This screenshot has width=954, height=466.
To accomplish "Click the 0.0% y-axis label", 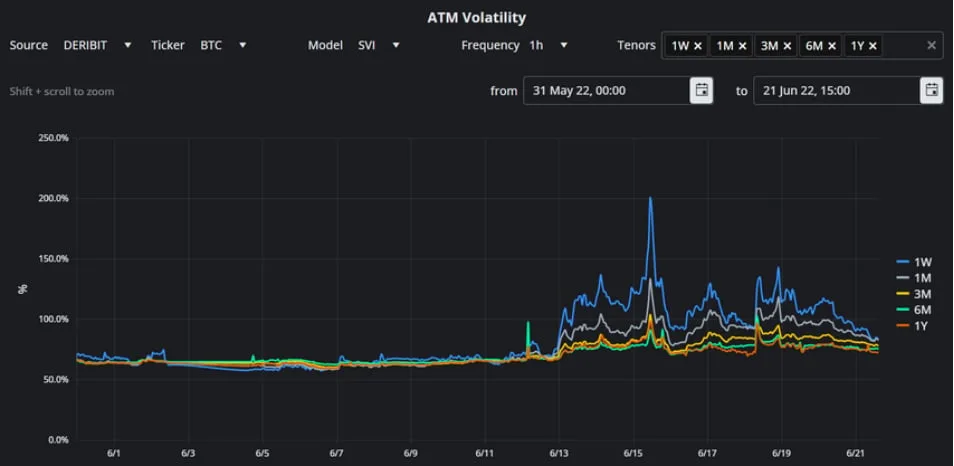I will pyautogui.click(x=58, y=439).
